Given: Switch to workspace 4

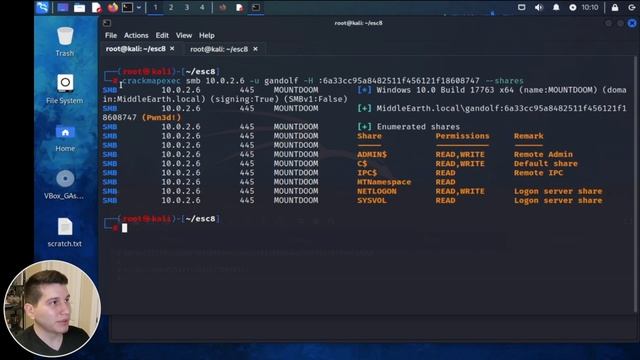Looking at the screenshot, I should tap(202, 7).
